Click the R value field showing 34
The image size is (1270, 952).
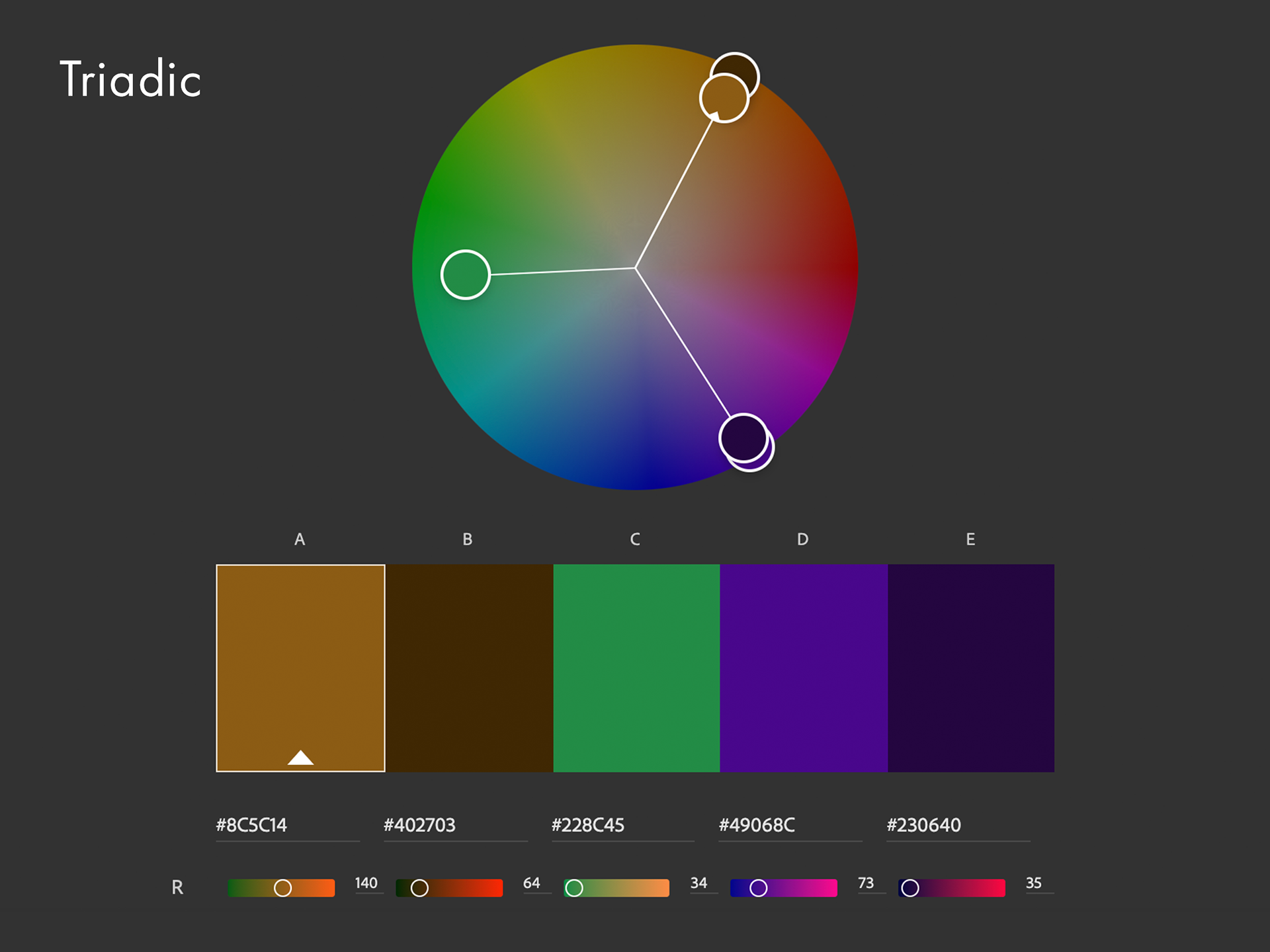click(x=703, y=884)
